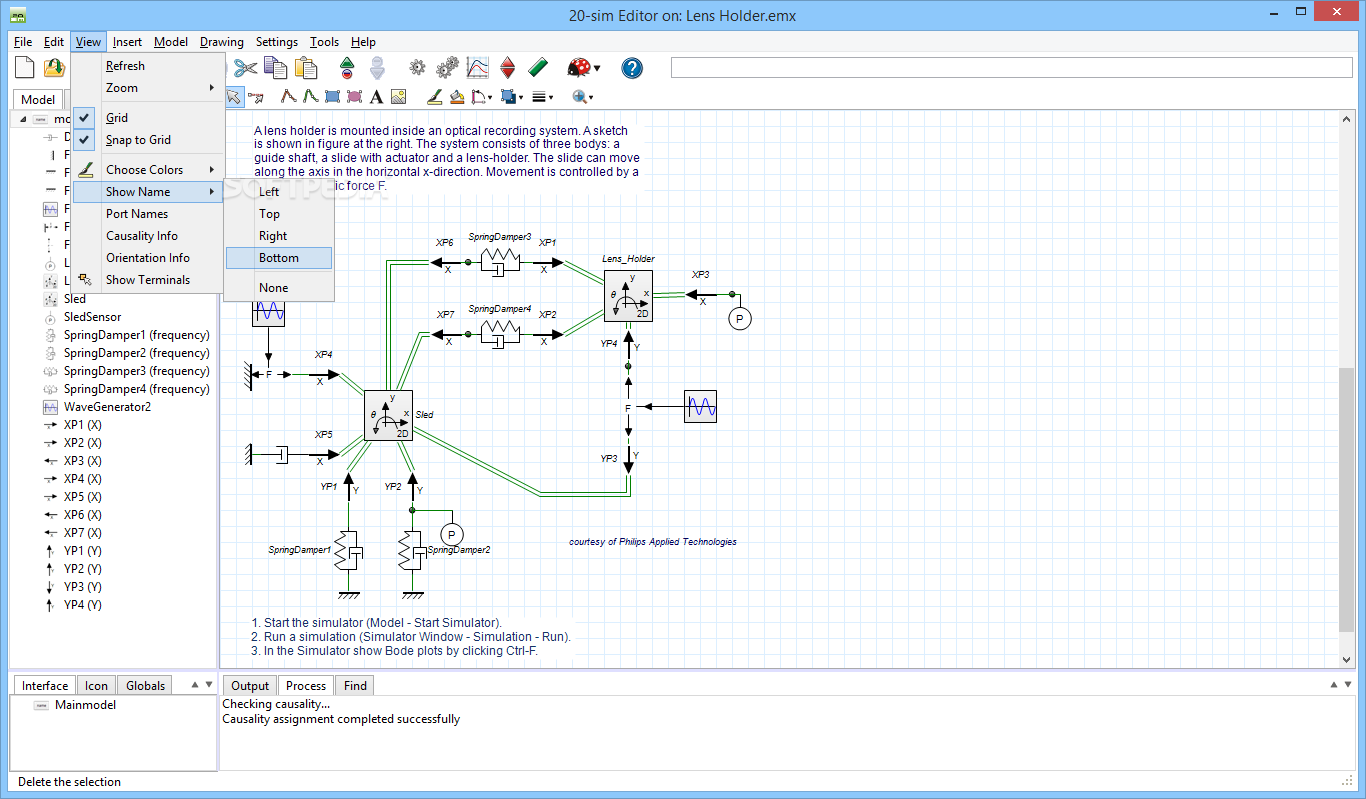1366x799 pixels.
Task: Select the arrow selection tool
Action: [x=233, y=97]
